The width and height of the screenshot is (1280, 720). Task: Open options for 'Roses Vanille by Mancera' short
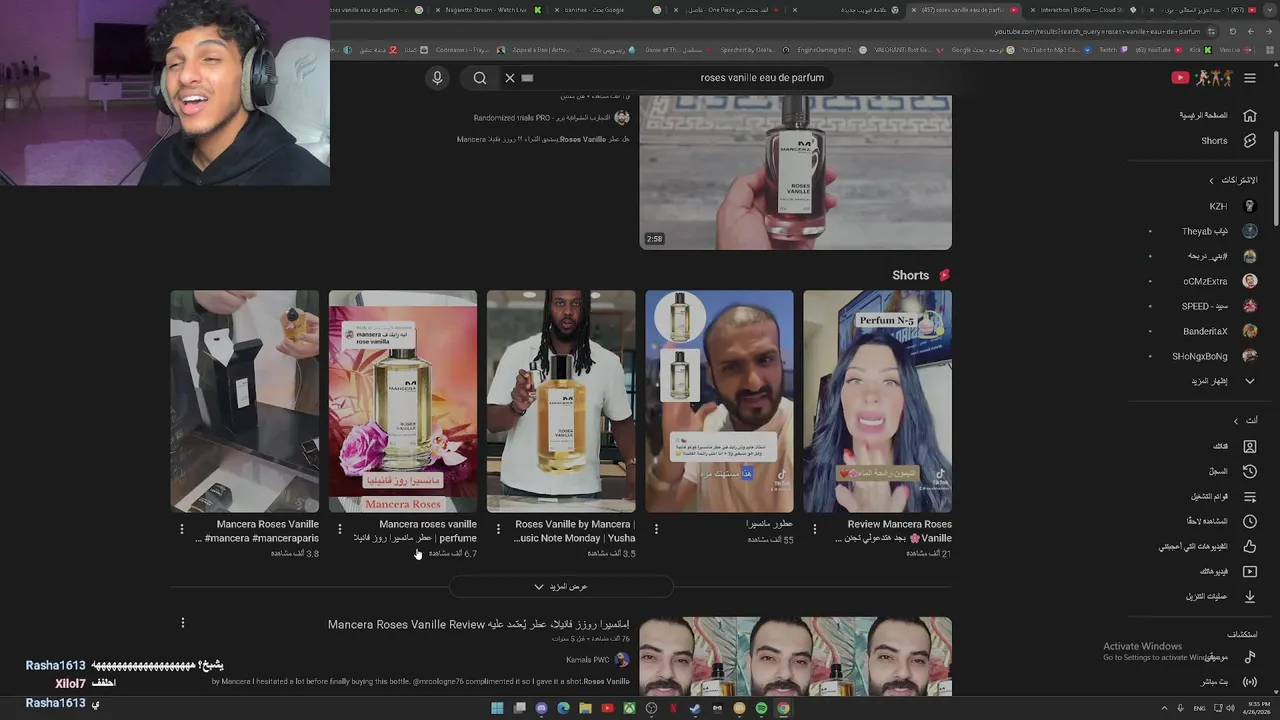pyautogui.click(x=498, y=529)
